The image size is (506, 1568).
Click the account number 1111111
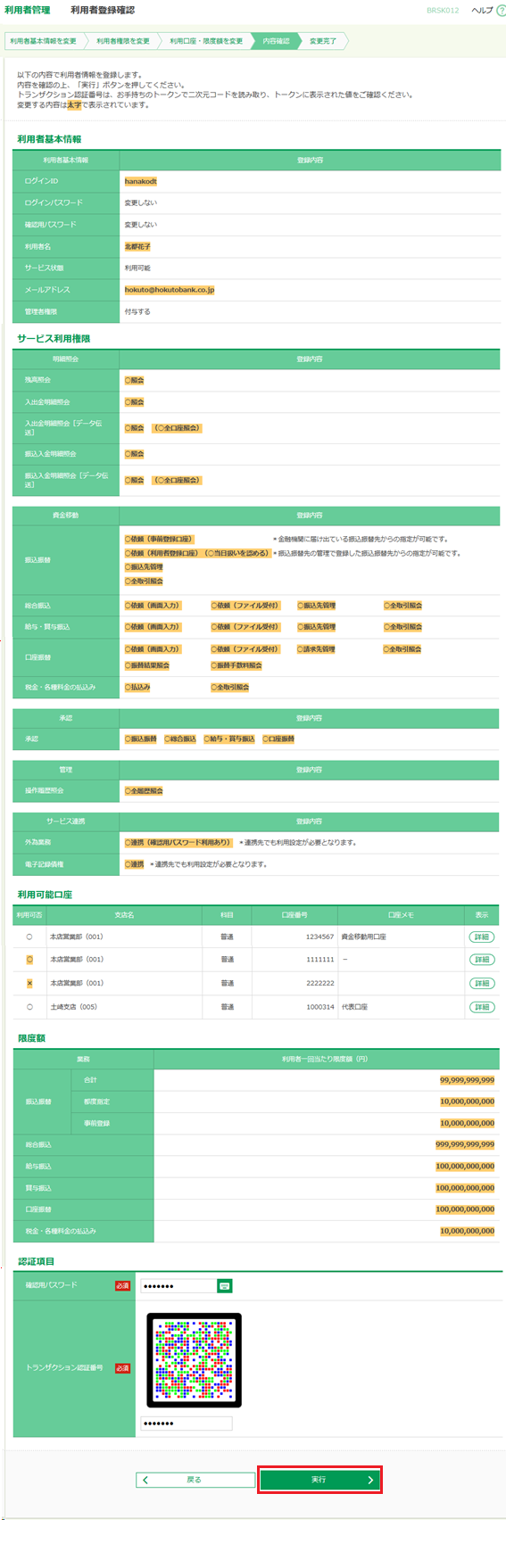tap(320, 960)
